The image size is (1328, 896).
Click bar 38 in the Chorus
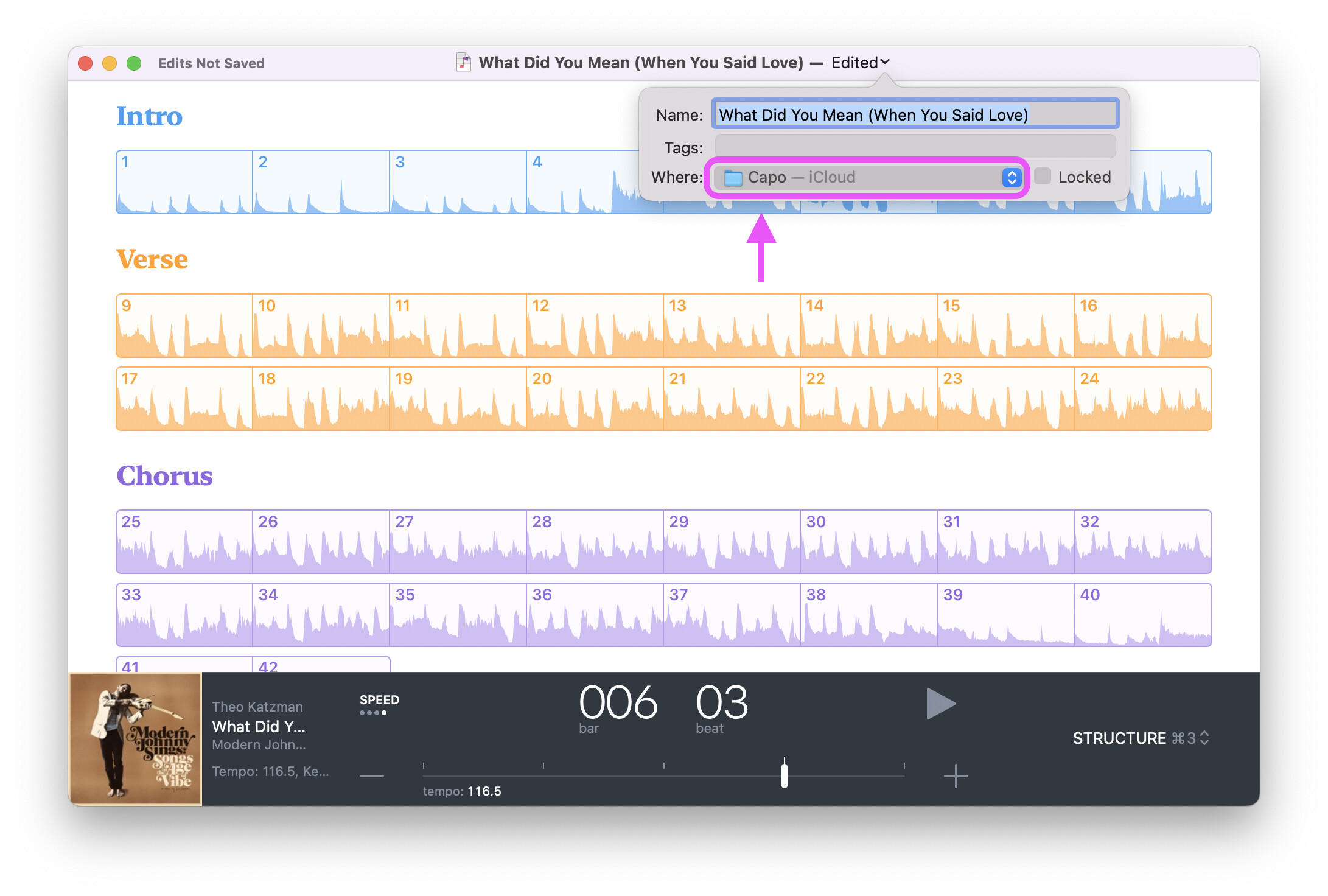869,615
